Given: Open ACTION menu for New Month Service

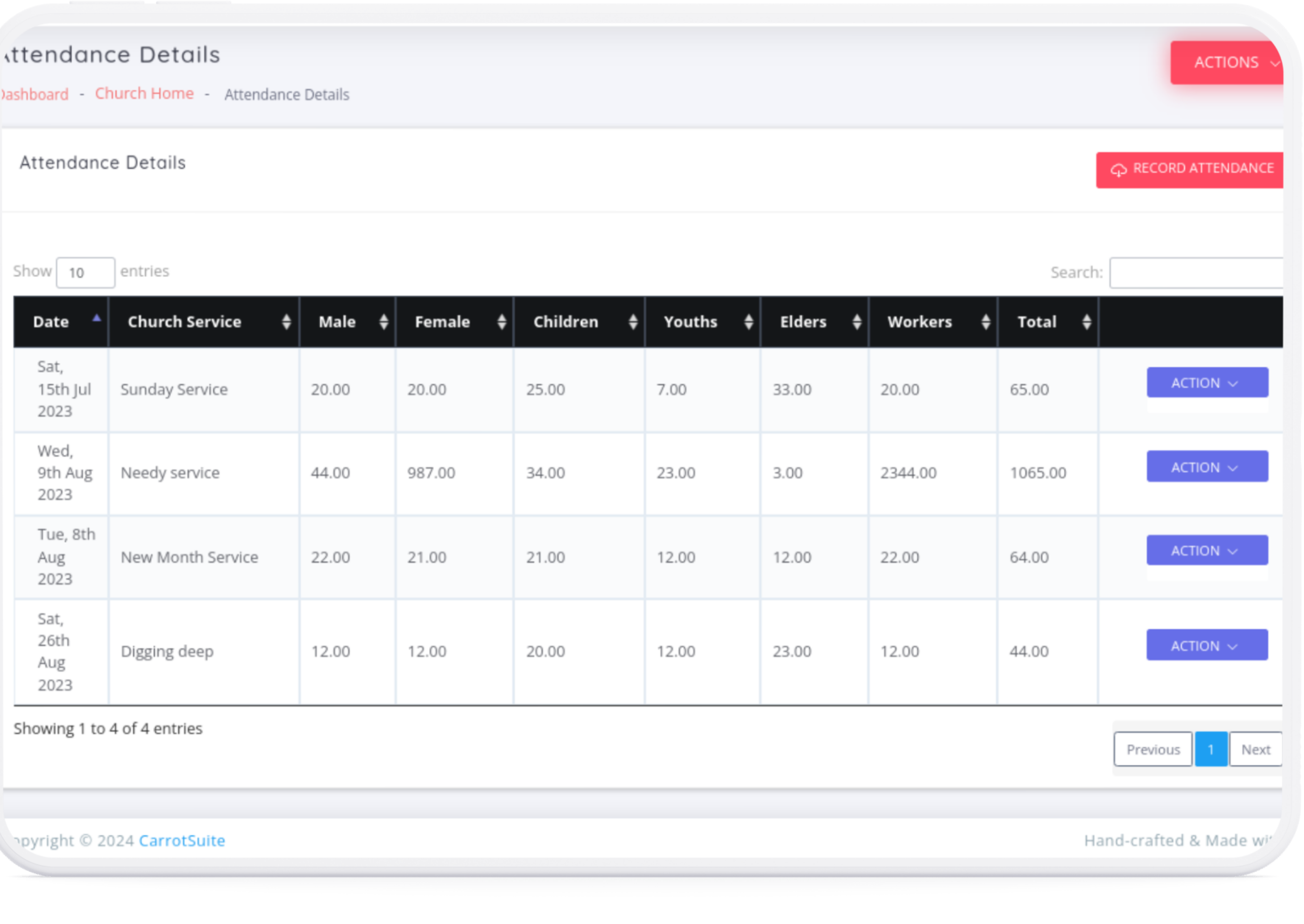Looking at the screenshot, I should [1206, 551].
